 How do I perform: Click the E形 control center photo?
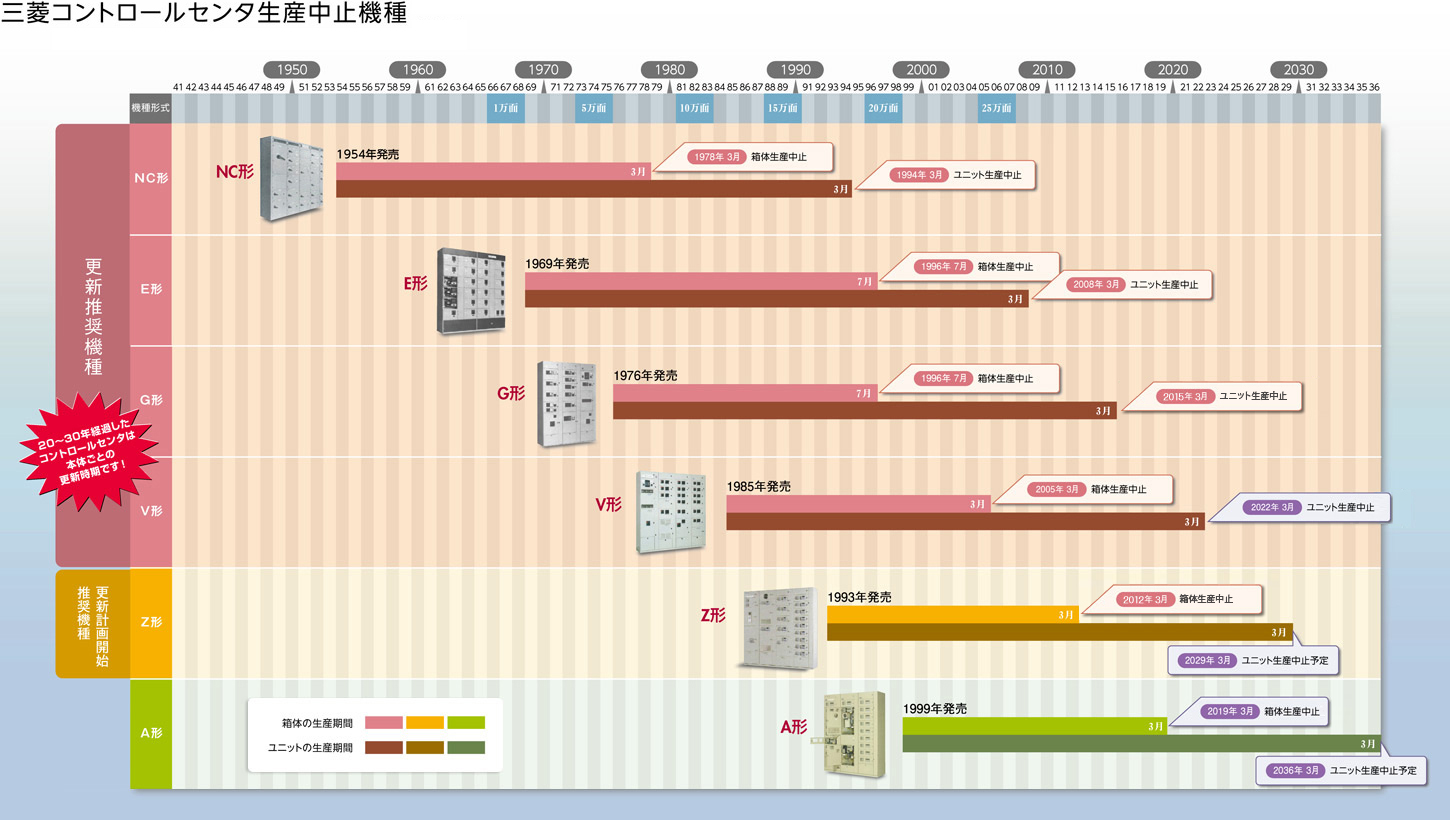471,291
